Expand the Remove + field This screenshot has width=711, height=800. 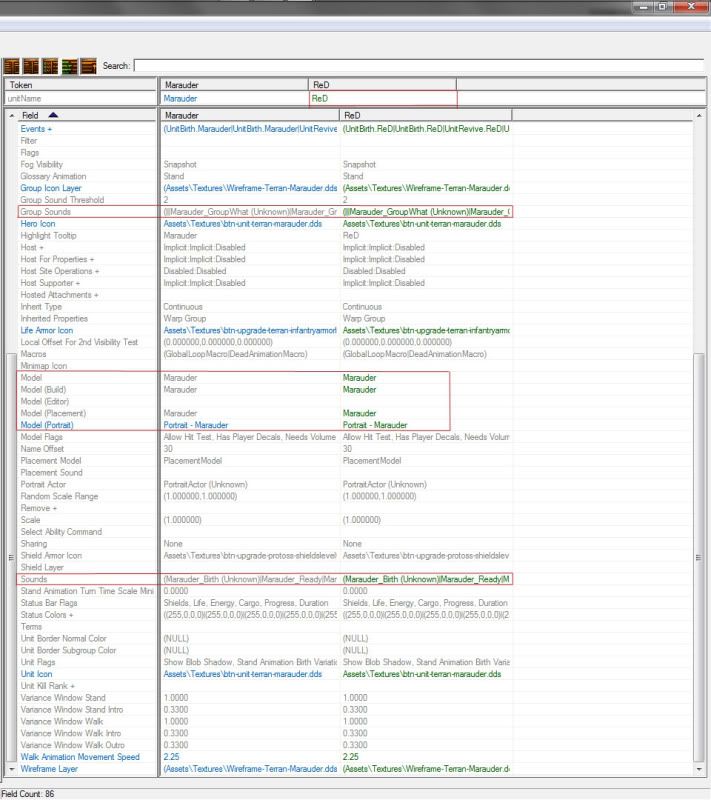39,508
